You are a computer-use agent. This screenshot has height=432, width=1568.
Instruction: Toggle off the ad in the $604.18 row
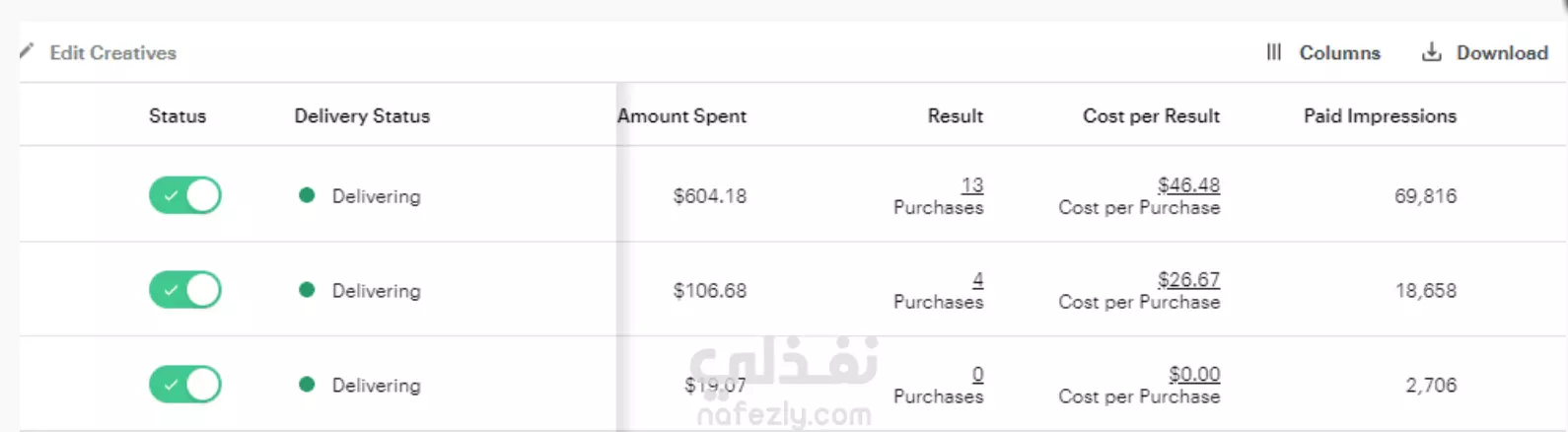click(x=185, y=195)
